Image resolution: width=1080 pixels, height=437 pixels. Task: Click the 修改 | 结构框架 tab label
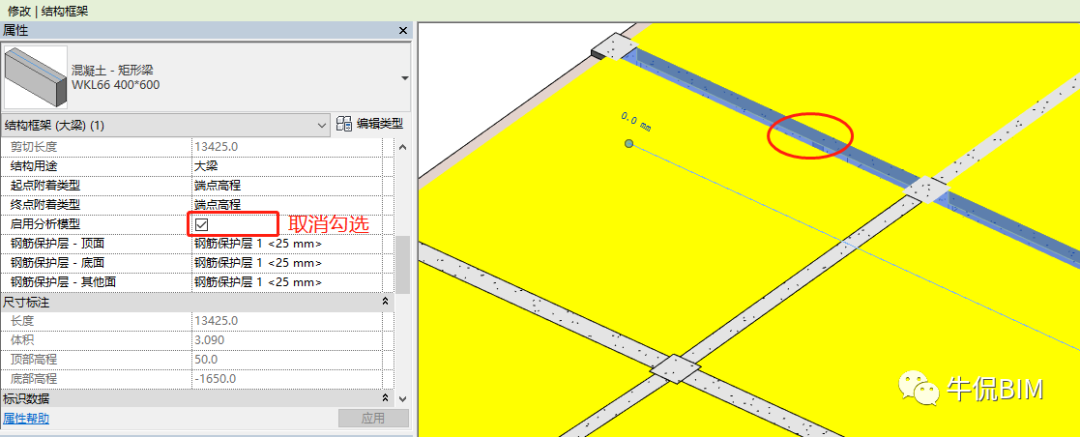click(x=48, y=11)
